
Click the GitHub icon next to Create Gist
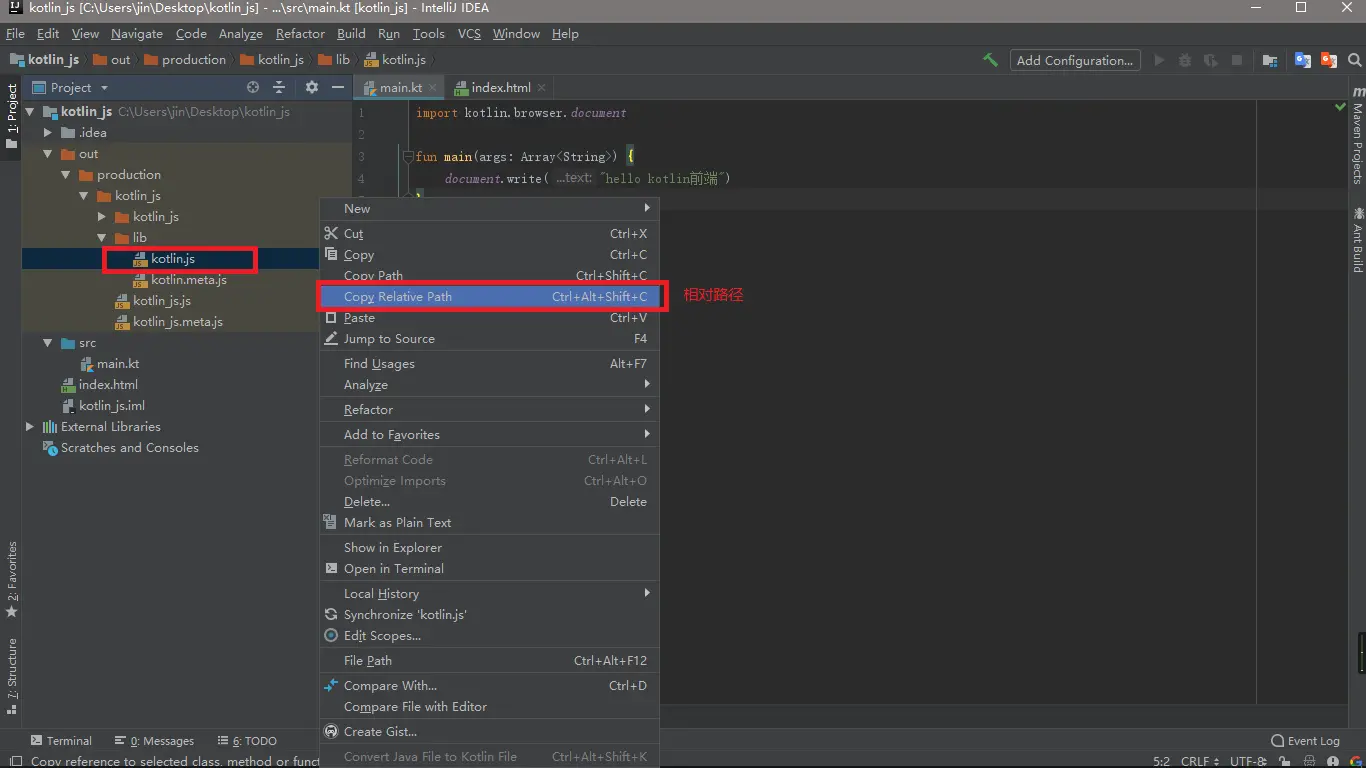[x=331, y=731]
